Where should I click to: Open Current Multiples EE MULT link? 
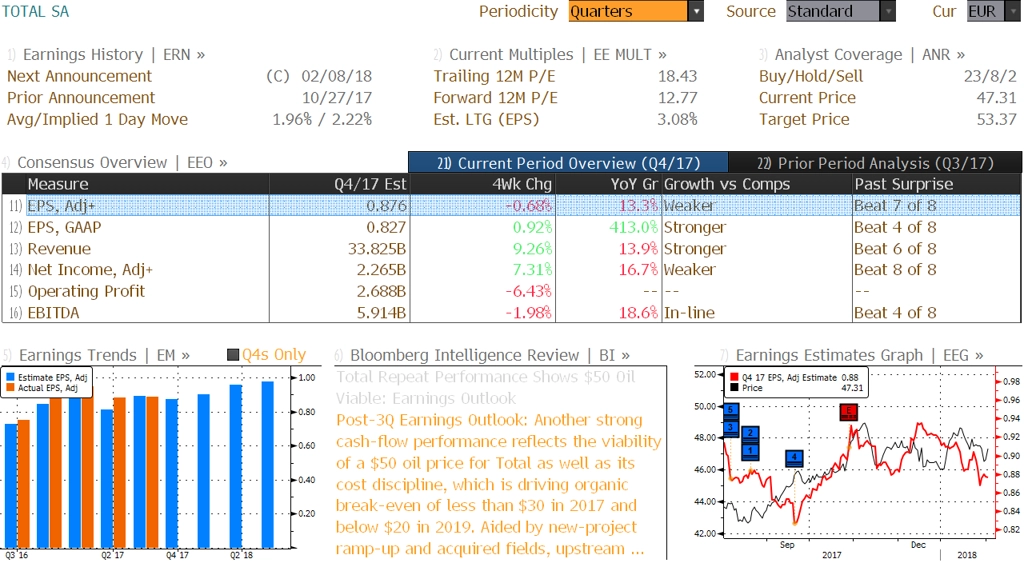558,55
